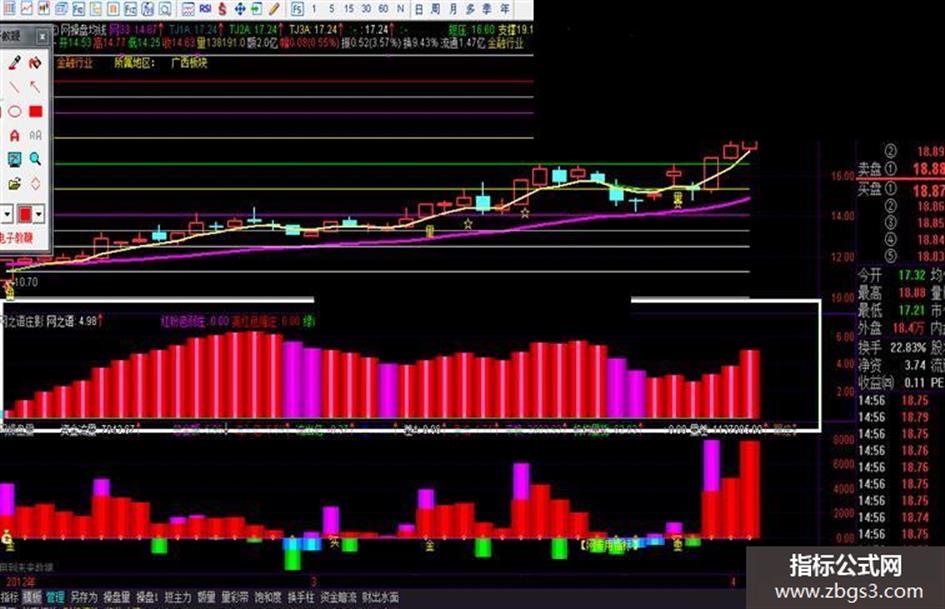The height and width of the screenshot is (609, 945).
Task: Click the wave indicator icon before RSI
Action: (188, 8)
